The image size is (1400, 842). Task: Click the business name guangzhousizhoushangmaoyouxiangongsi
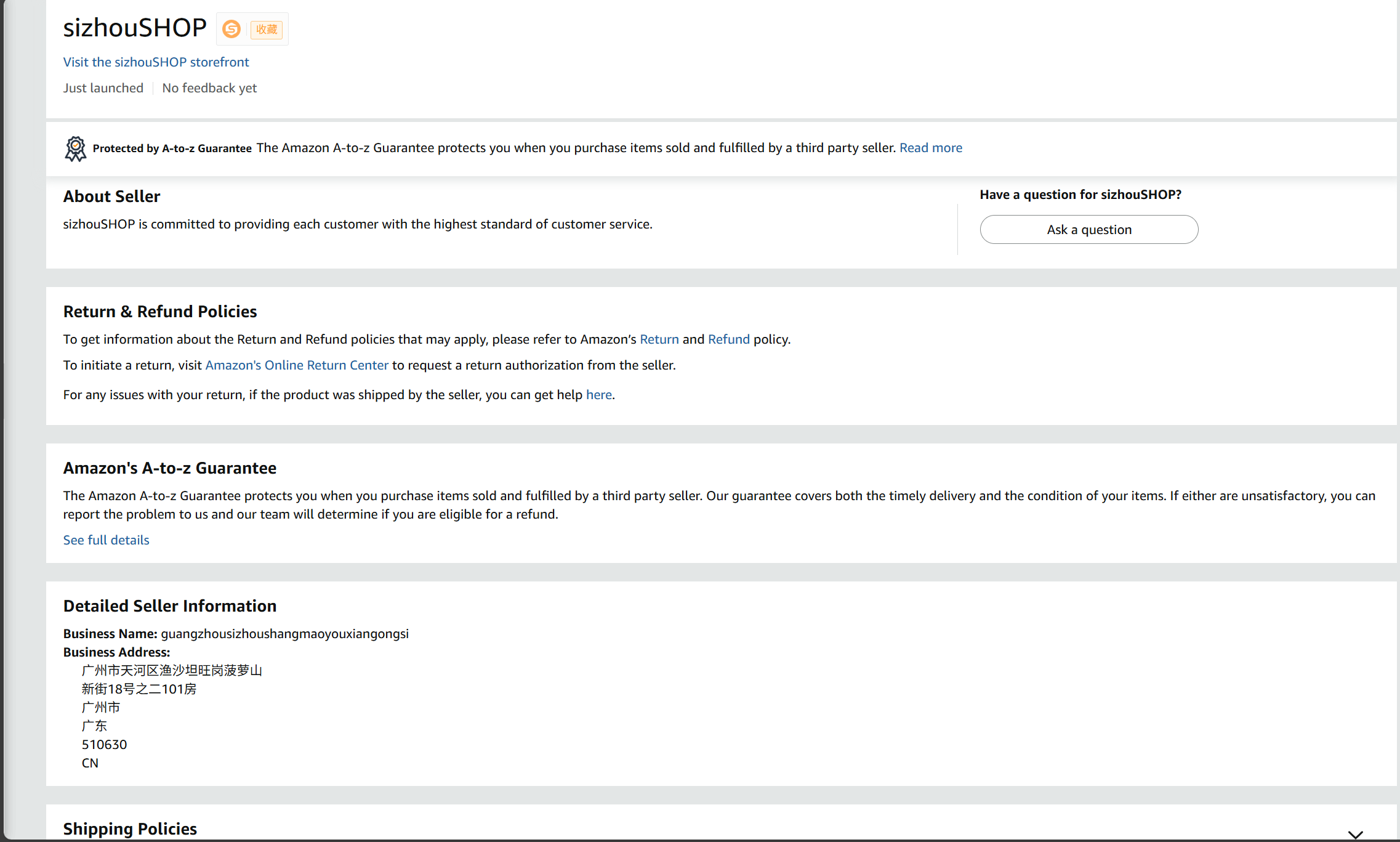(284, 634)
